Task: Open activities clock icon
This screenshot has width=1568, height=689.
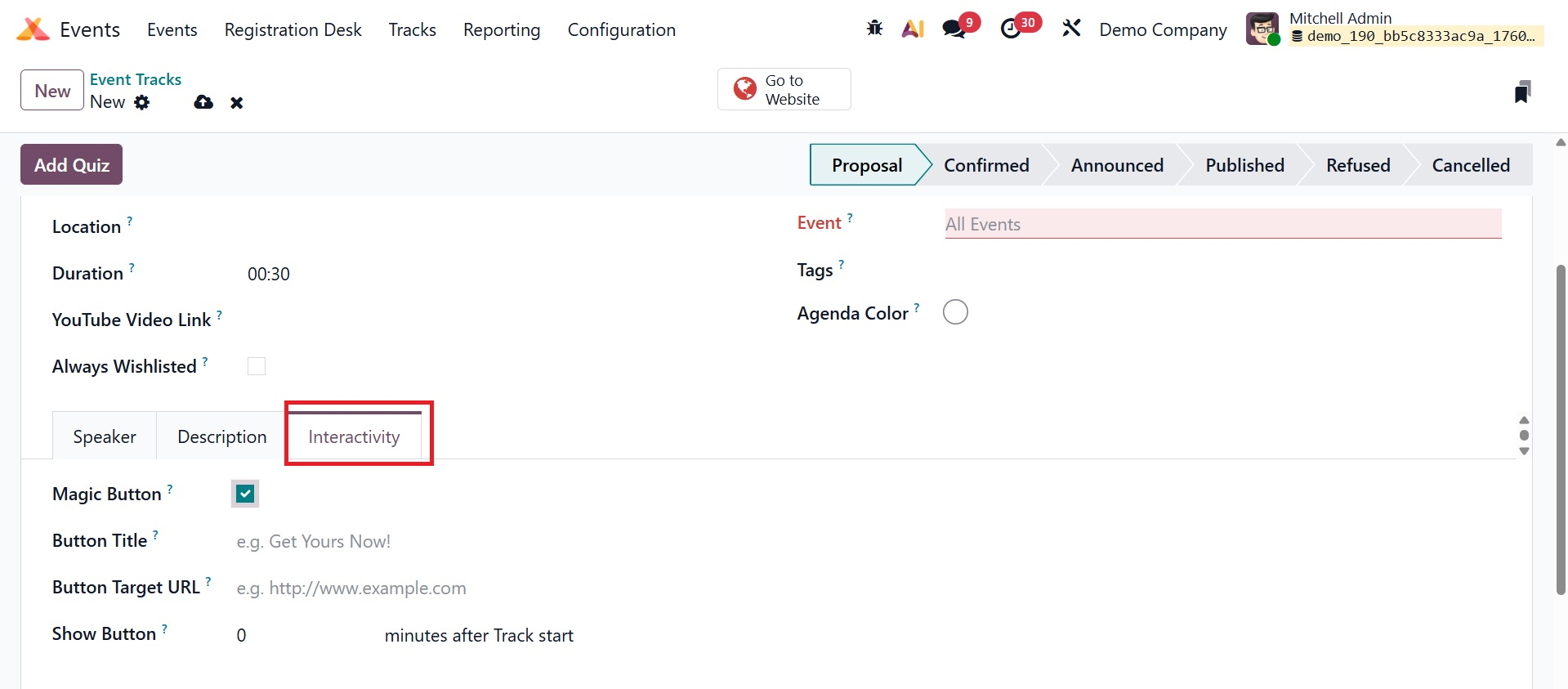Action: 1012,29
